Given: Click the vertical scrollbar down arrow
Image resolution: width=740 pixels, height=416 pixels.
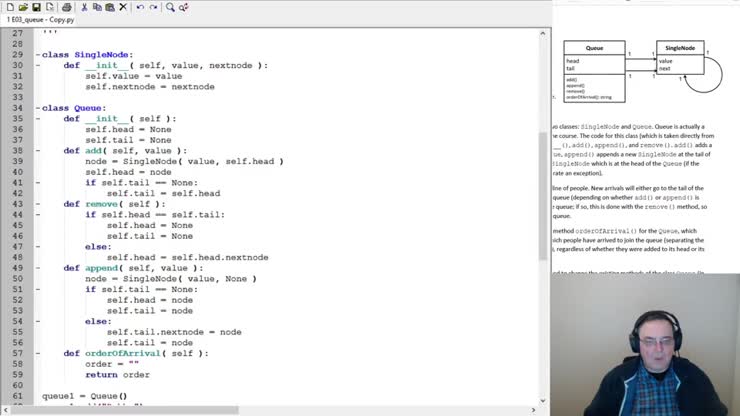Looking at the screenshot, I should click(x=544, y=399).
